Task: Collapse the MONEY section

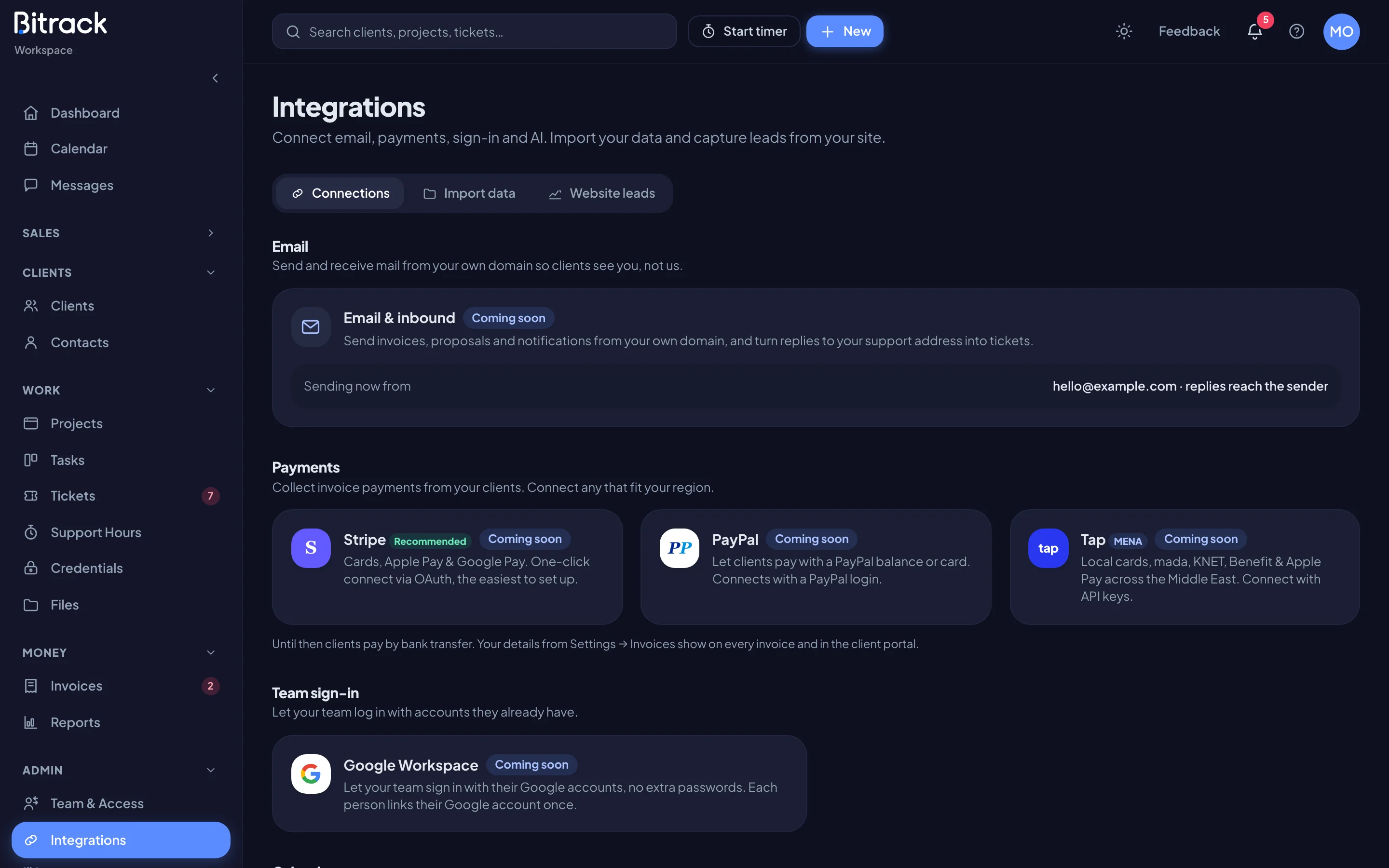Action: point(121,653)
